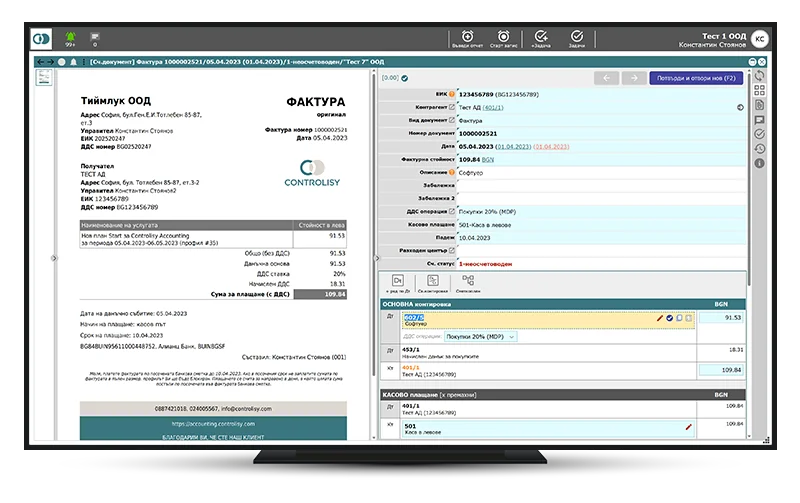The image size is (800, 503).
Task: Select the invoice page thumbnail
Action: 44,78
